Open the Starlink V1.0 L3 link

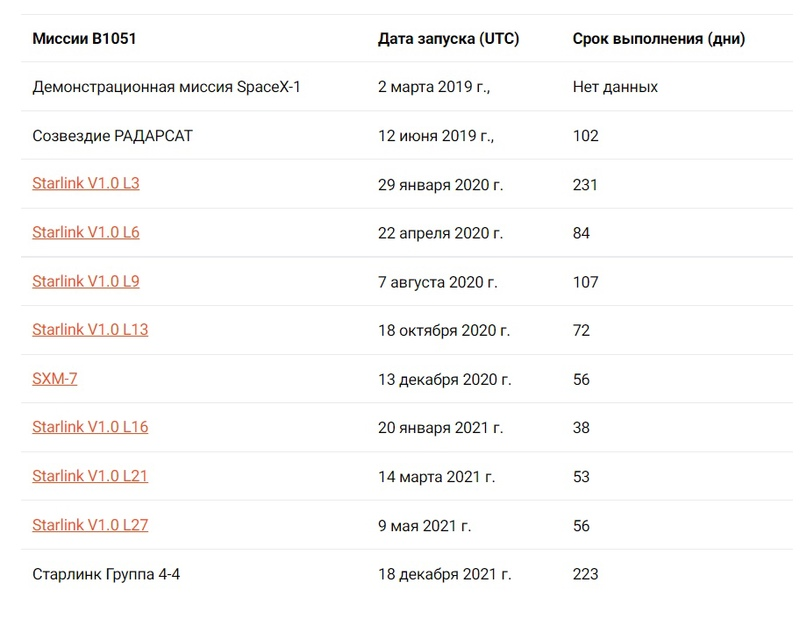tap(85, 184)
